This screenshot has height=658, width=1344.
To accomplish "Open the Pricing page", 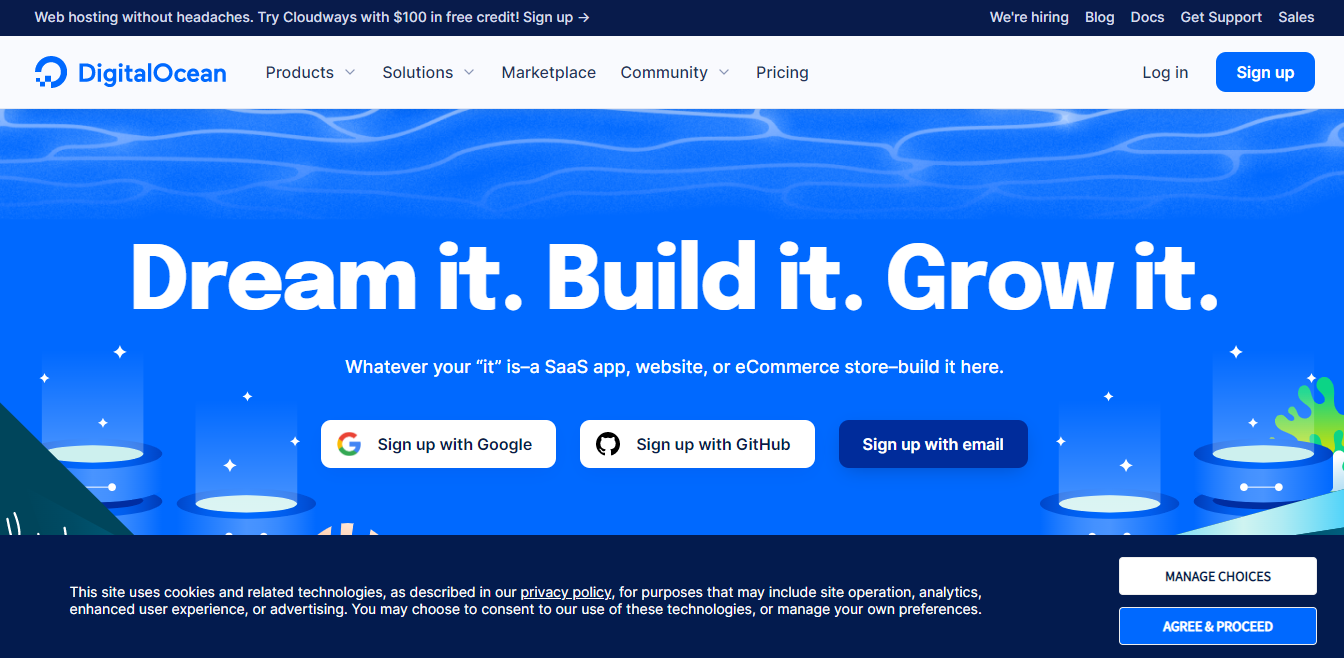I will 782,72.
